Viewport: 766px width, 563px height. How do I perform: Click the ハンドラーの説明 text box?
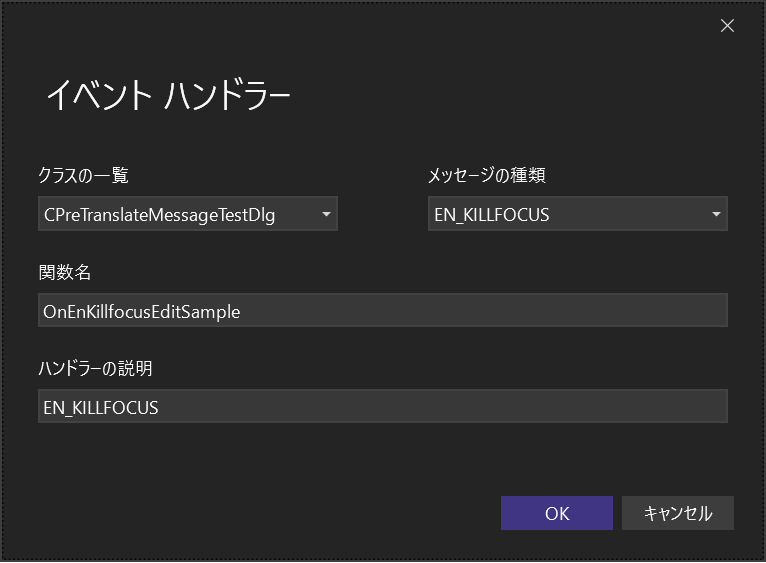click(x=382, y=407)
